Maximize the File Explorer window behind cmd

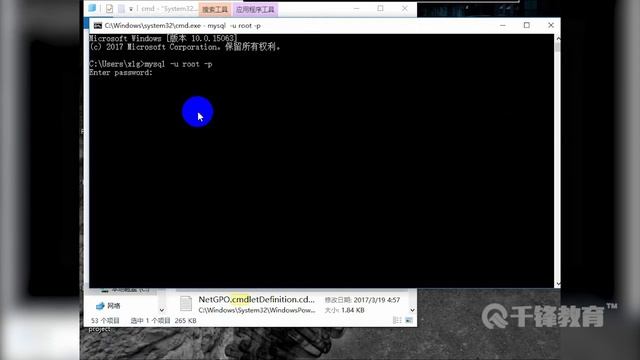click(x=380, y=8)
